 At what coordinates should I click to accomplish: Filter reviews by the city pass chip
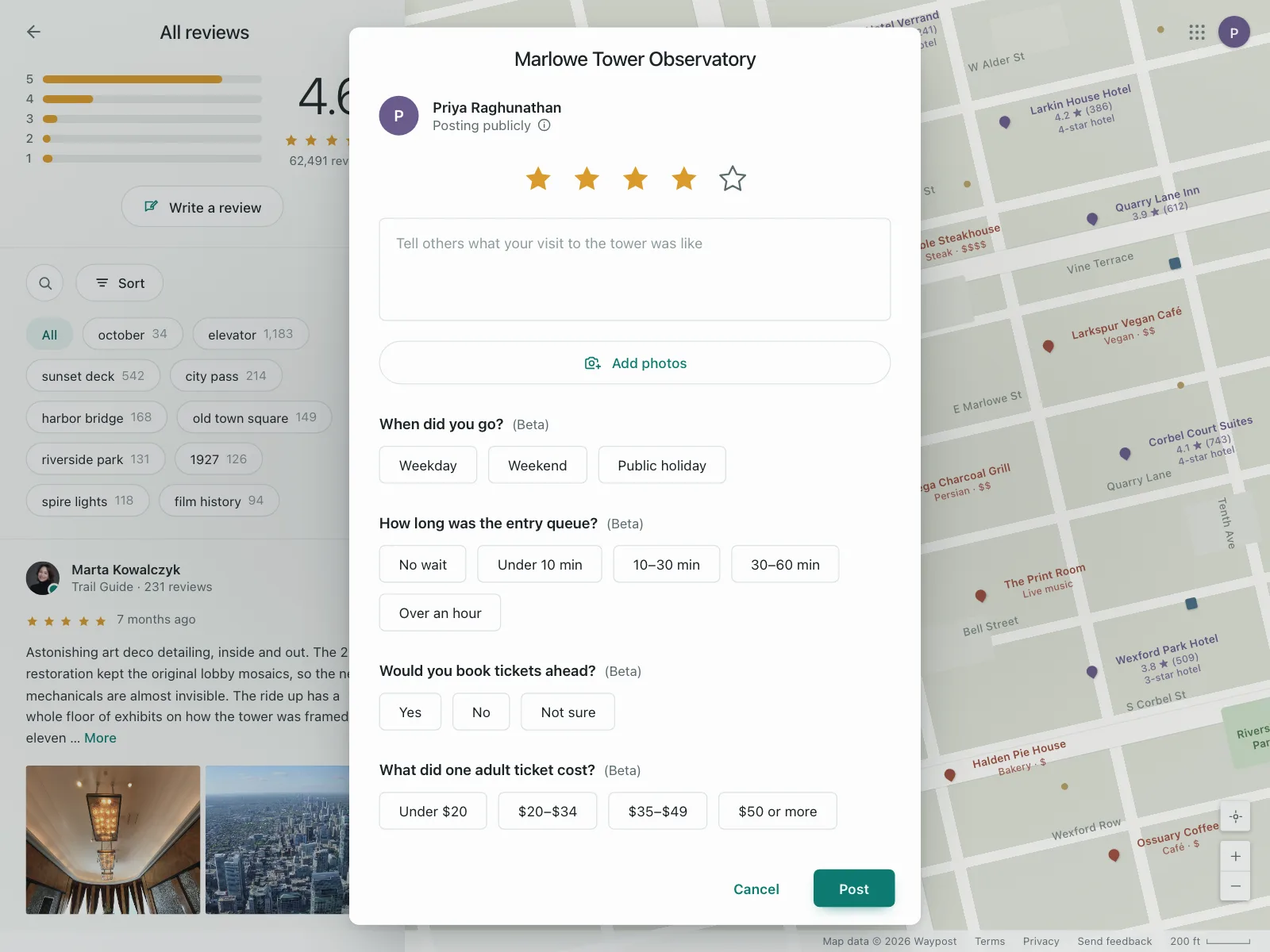[226, 376]
